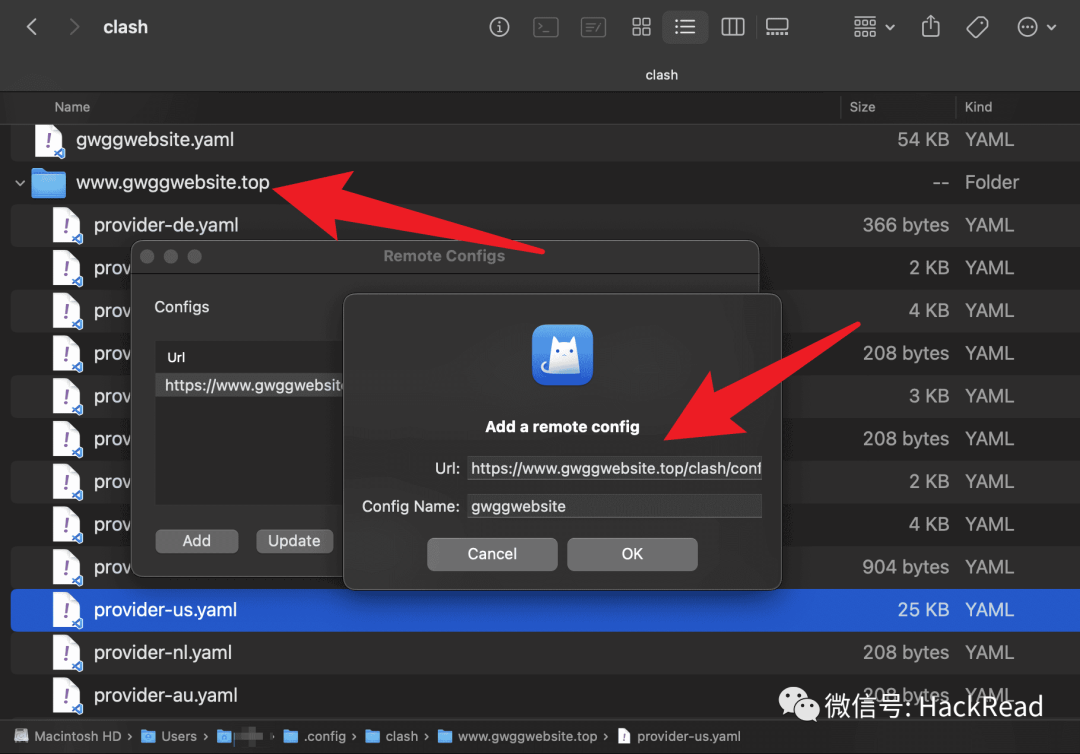This screenshot has width=1080, height=754.
Task: Click the gwggwebsite.yaml file icon
Action: (49, 140)
